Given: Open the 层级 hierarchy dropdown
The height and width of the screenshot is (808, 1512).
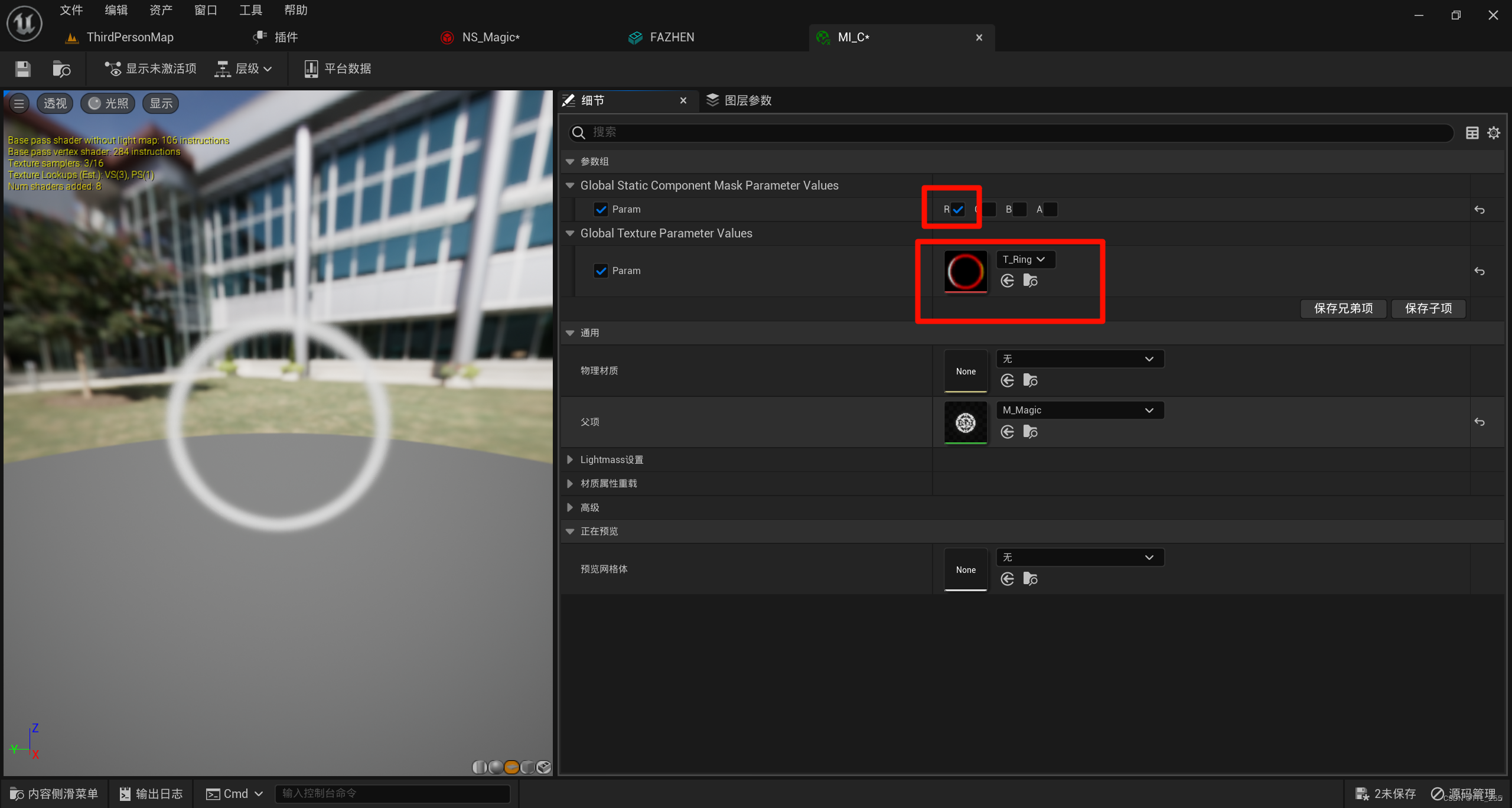Looking at the screenshot, I should (244, 69).
